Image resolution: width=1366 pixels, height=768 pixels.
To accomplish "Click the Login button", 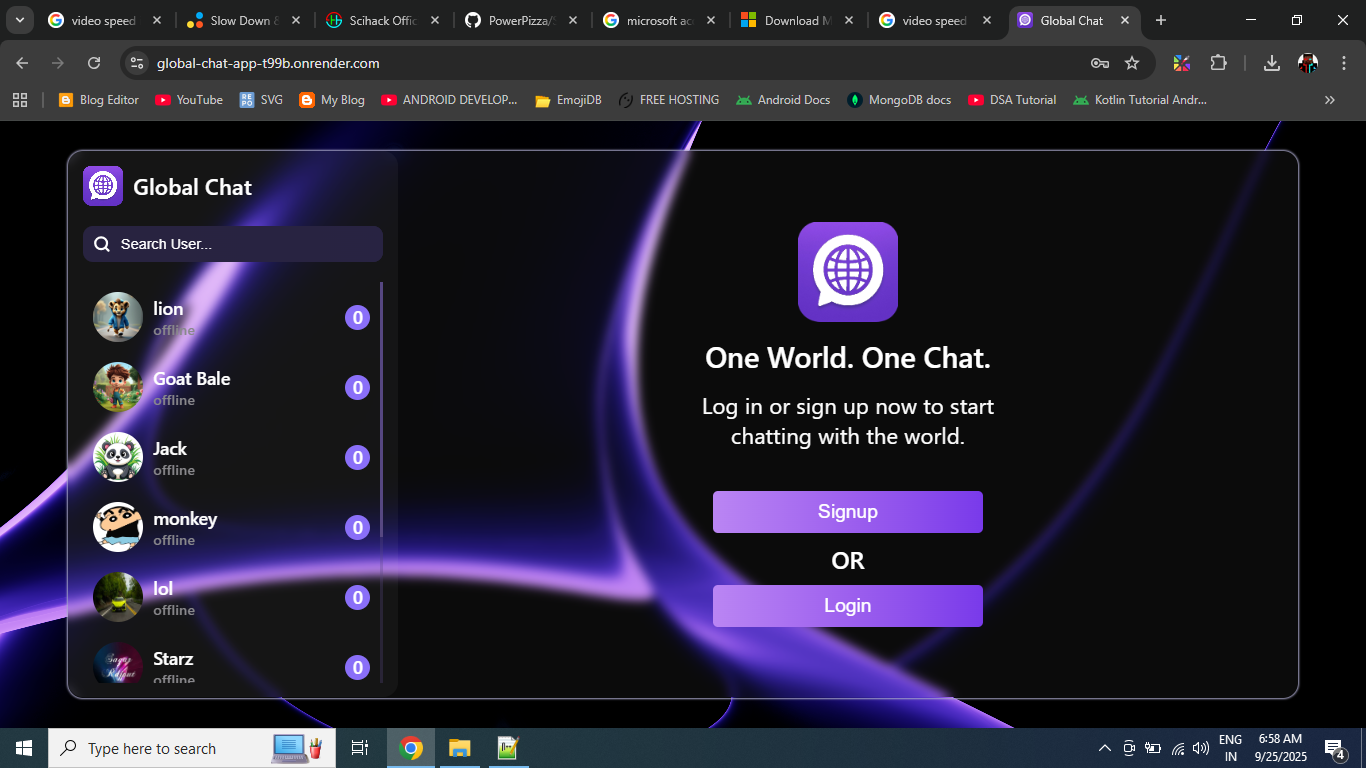I will (x=847, y=605).
